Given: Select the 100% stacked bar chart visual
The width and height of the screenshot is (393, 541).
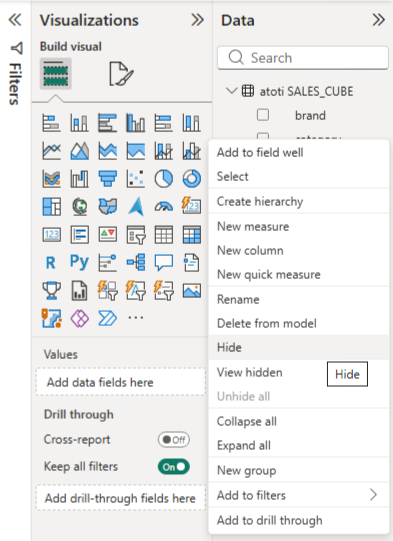Looking at the screenshot, I should [164, 123].
